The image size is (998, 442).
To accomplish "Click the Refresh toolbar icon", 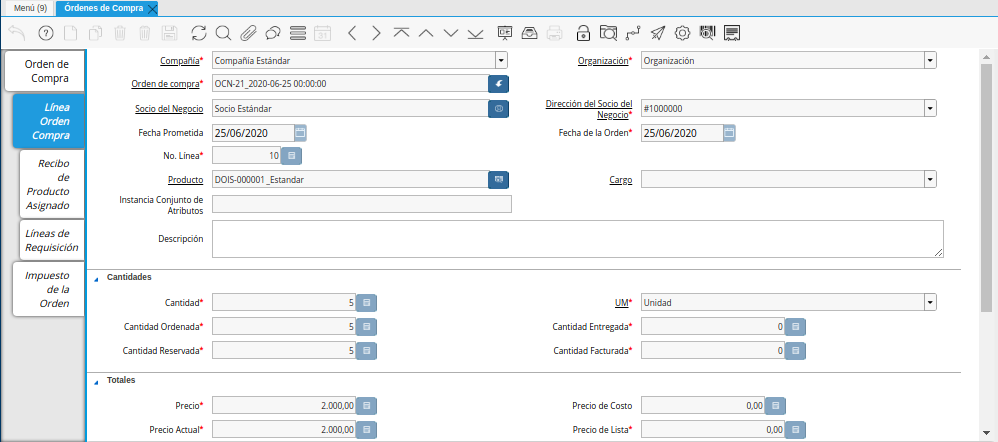I will (x=199, y=33).
